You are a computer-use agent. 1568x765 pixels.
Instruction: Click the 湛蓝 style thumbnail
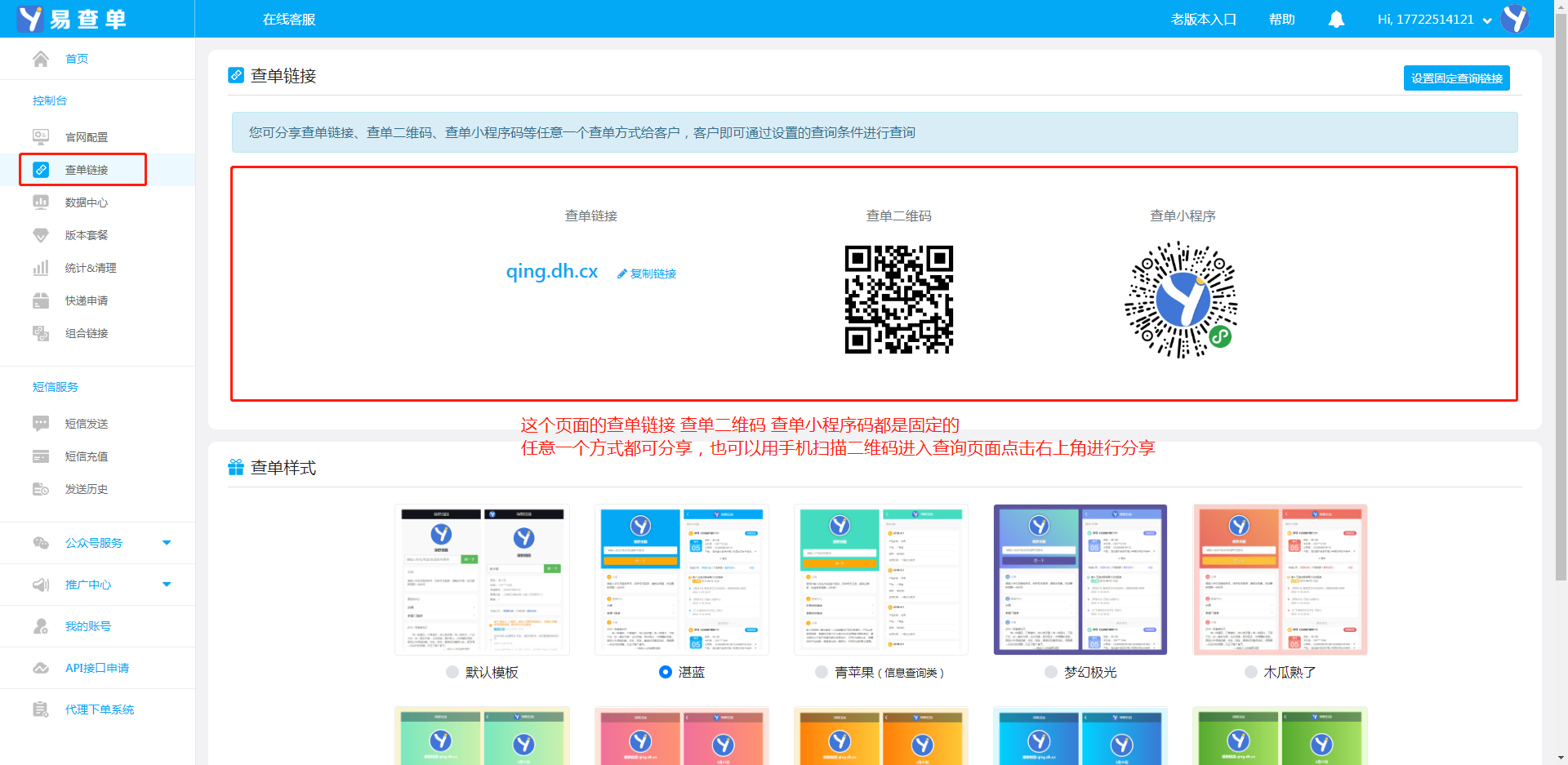point(682,580)
